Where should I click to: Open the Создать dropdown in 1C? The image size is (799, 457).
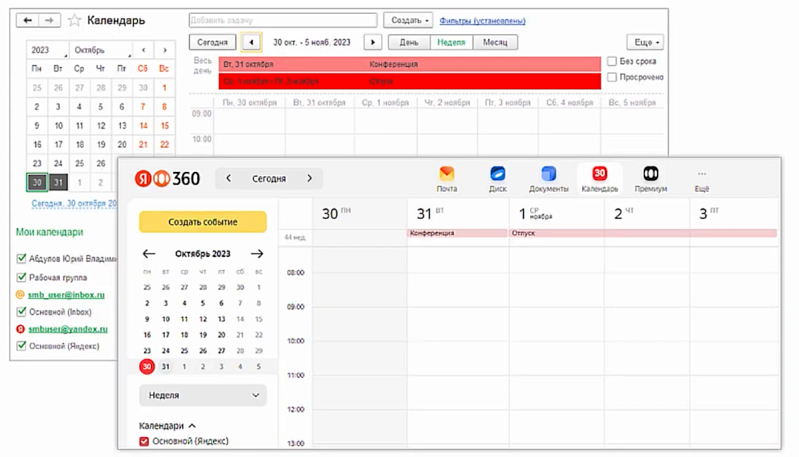click(x=408, y=20)
